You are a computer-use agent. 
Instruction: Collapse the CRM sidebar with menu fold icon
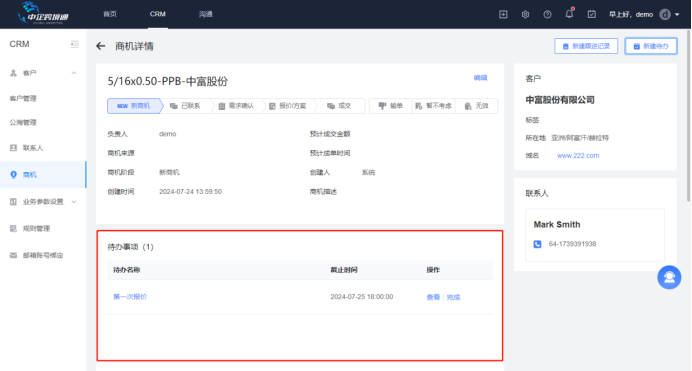tap(75, 44)
